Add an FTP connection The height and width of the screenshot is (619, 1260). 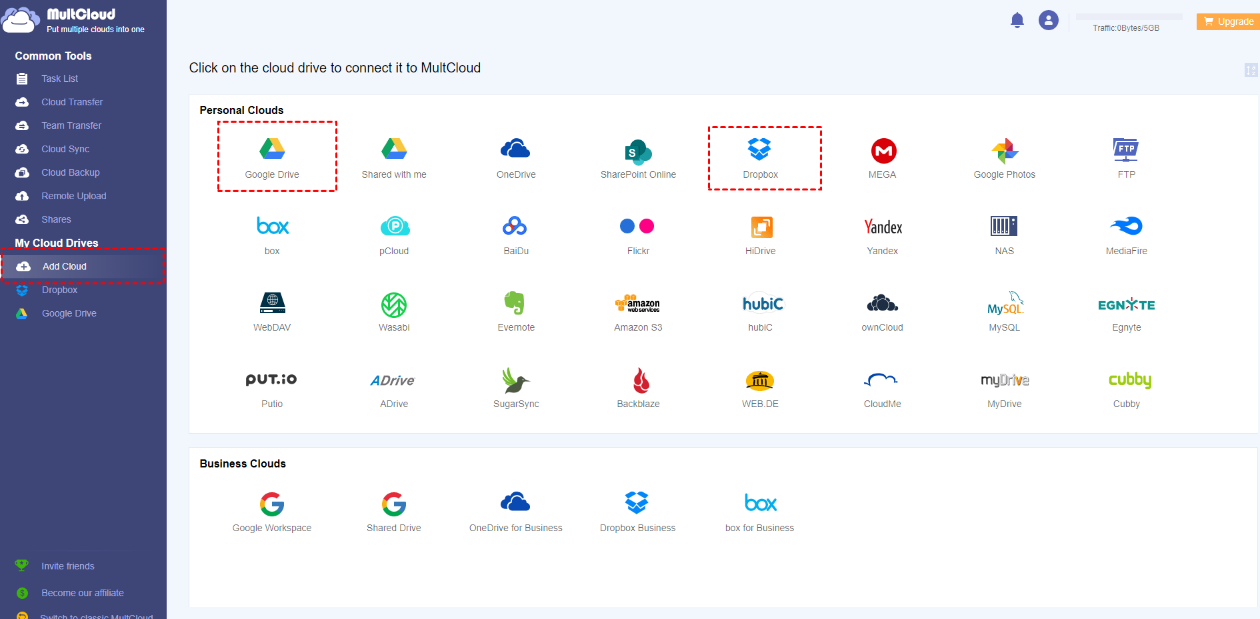[x=1126, y=158]
